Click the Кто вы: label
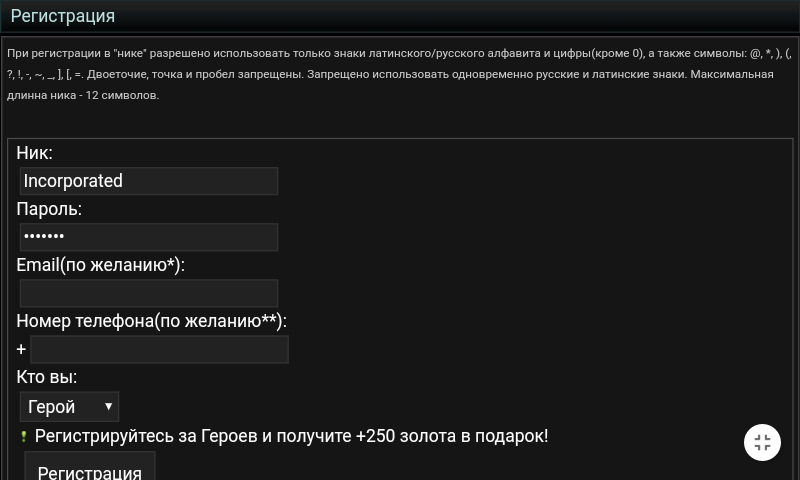The image size is (800, 480). (x=46, y=377)
